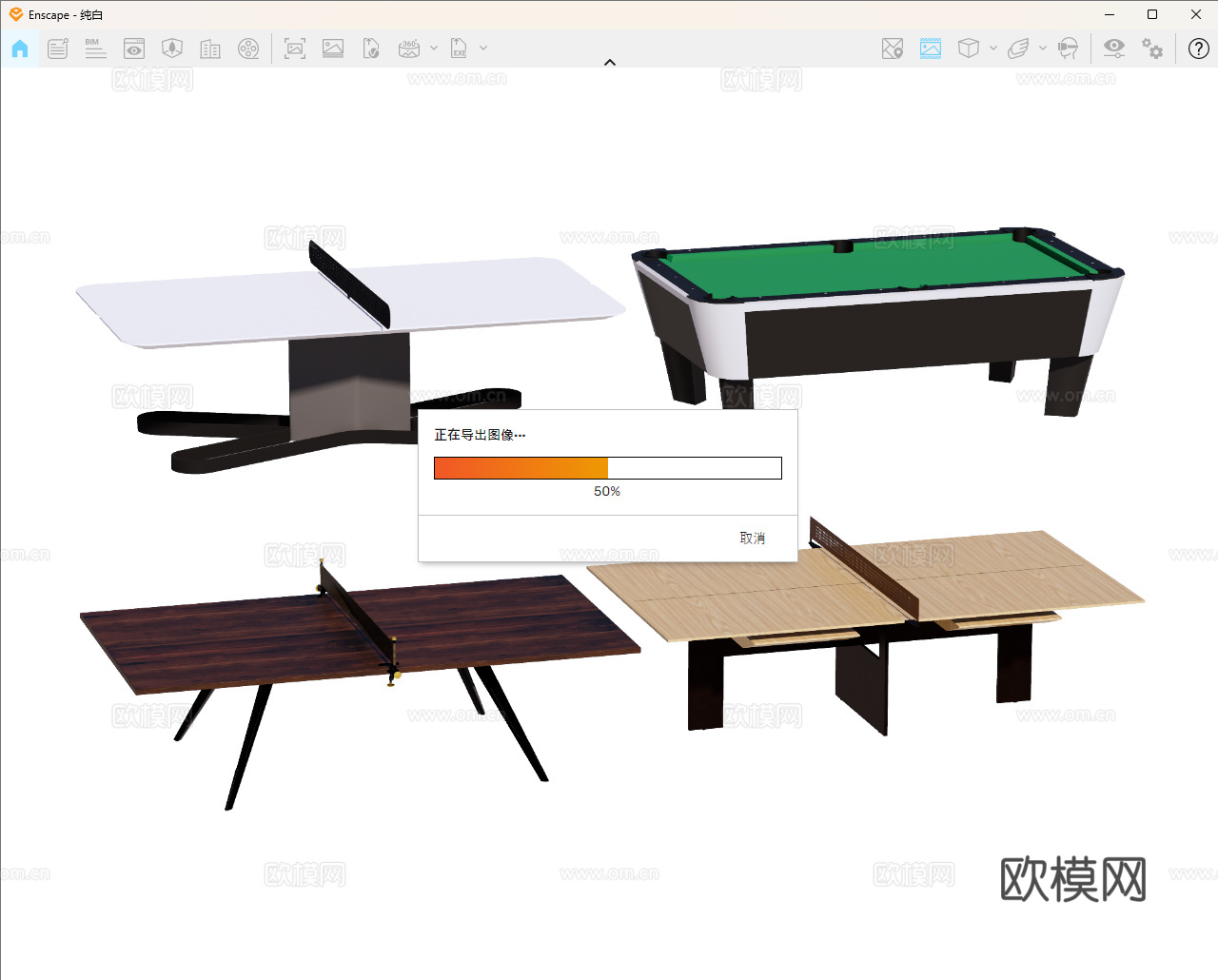Screen dimensions: 1218x980
Task: Open visual settings eye-slider icon
Action: 1114,49
